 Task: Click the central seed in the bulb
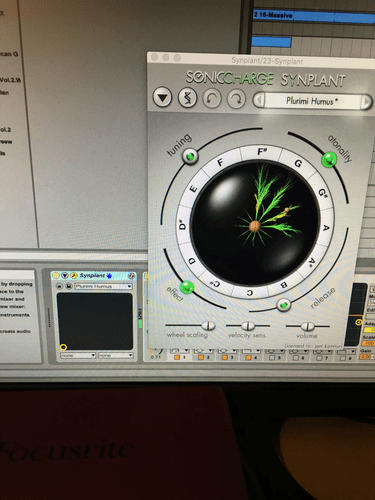click(255, 226)
